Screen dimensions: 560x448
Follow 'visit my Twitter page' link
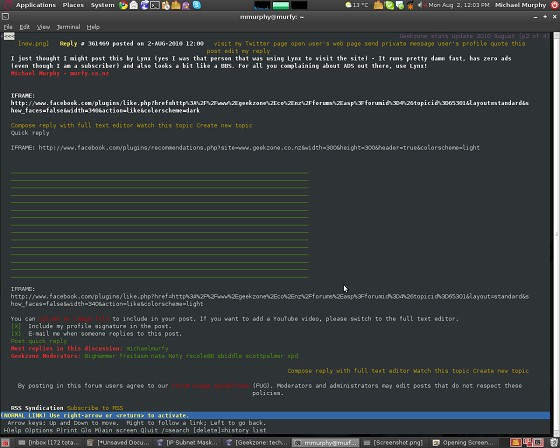(x=251, y=44)
